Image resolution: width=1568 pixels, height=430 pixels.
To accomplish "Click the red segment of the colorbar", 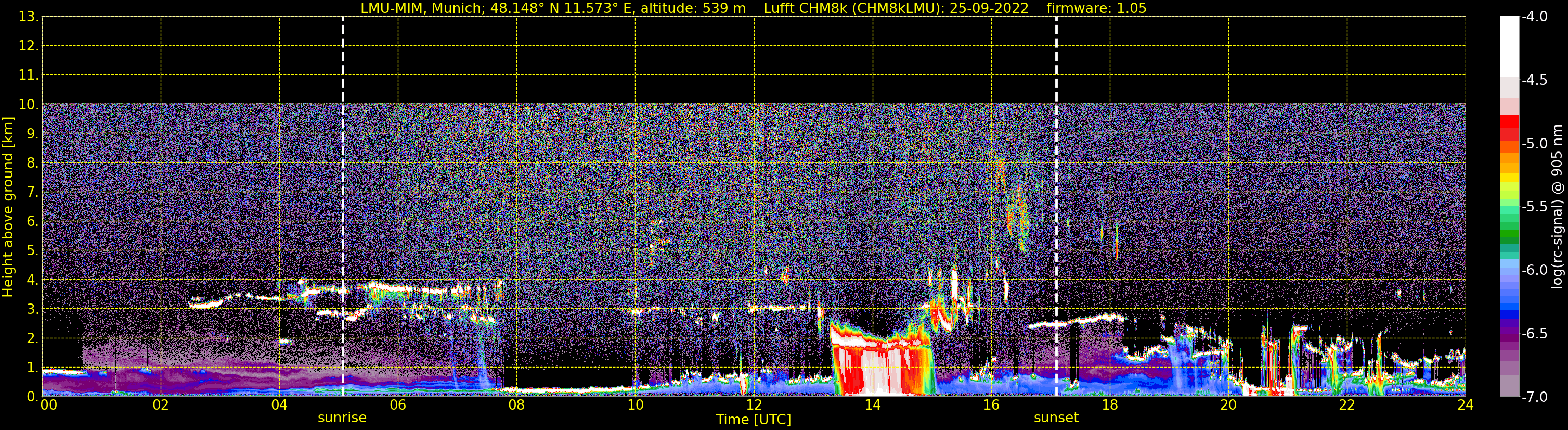I will click(x=1509, y=121).
